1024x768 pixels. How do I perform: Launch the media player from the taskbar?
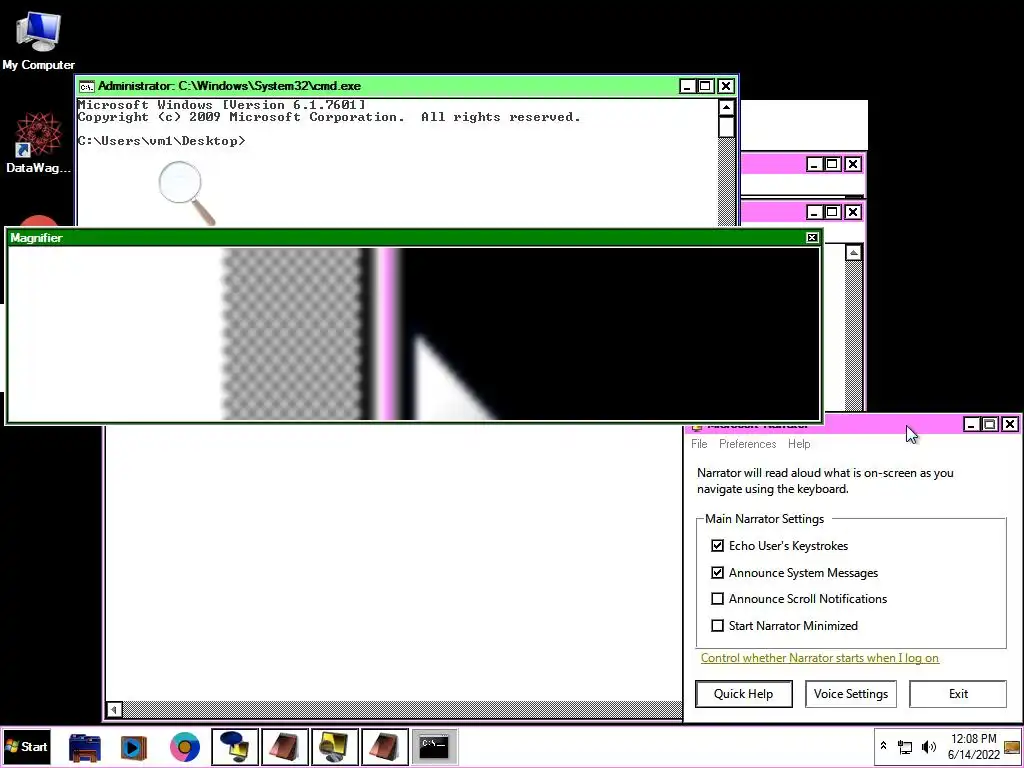tap(134, 747)
